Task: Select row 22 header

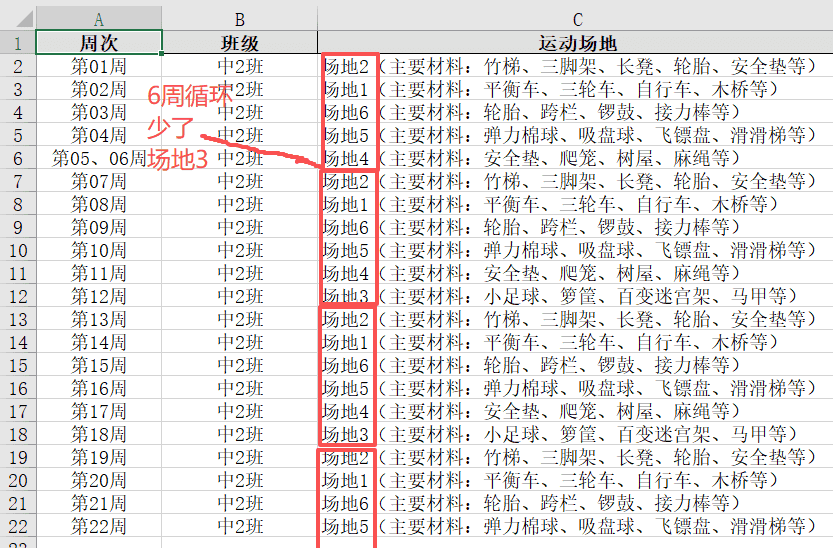Action: (x=18, y=526)
